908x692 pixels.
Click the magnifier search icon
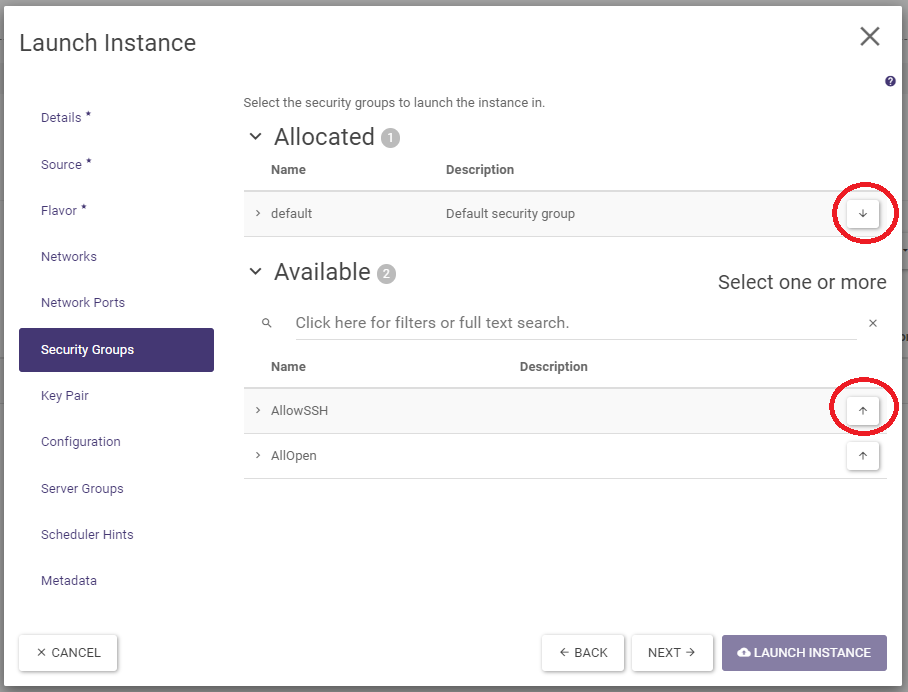(266, 323)
